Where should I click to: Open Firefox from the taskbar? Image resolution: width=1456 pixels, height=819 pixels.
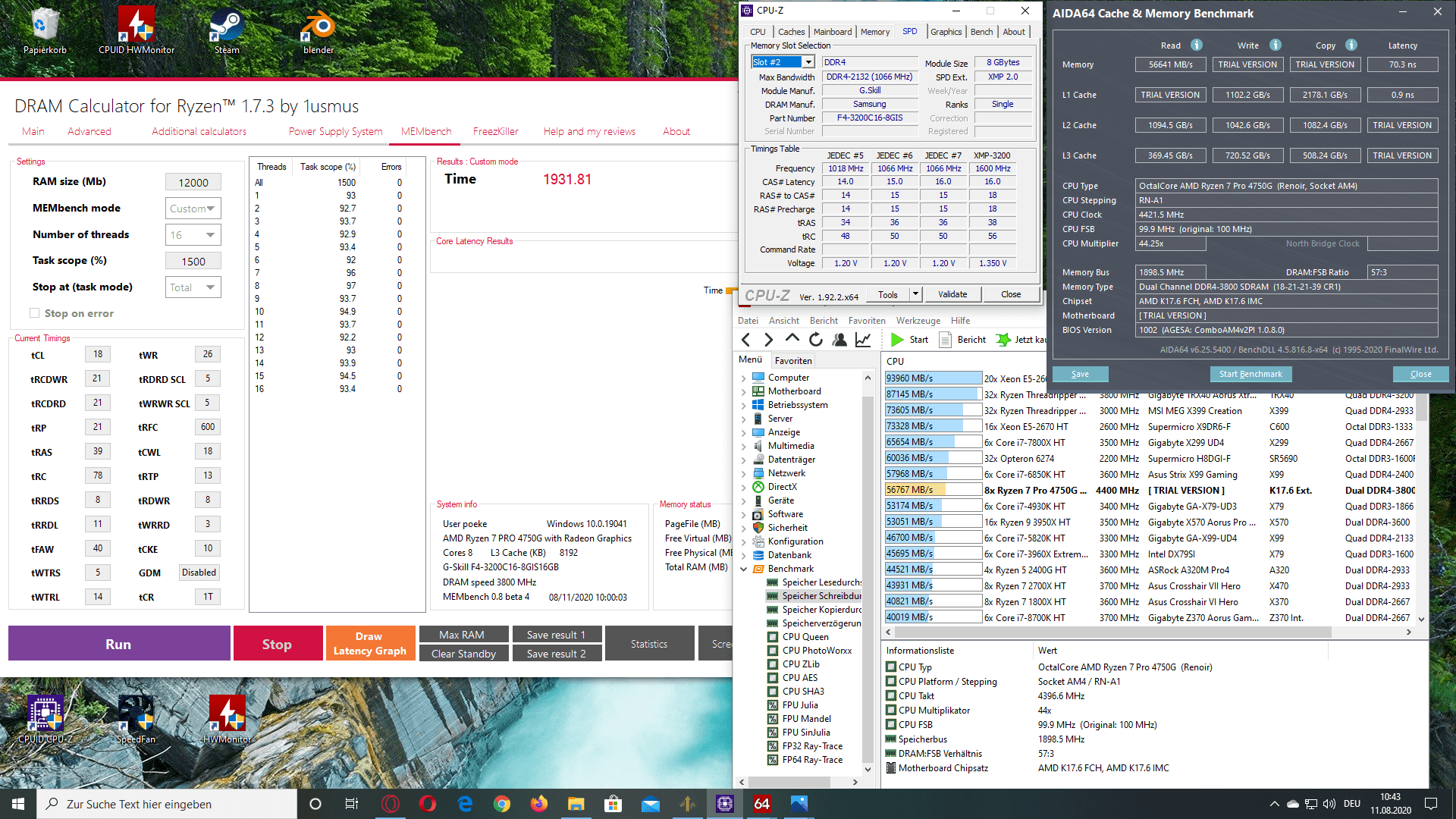[x=539, y=804]
